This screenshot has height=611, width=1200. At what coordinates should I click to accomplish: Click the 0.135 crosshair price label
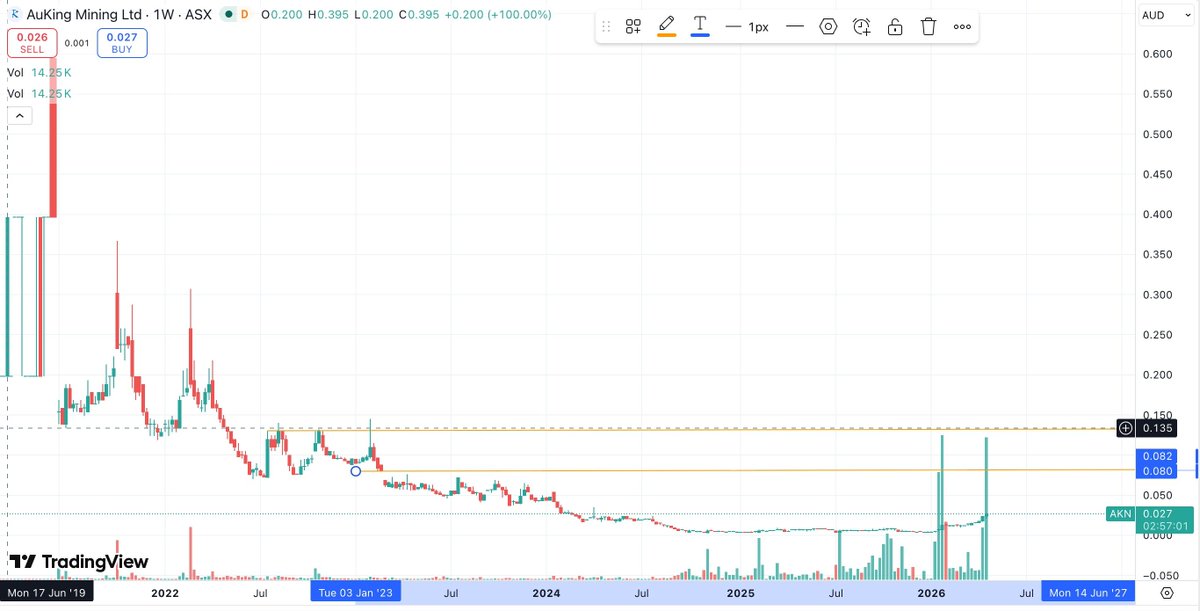[x=1156, y=428]
